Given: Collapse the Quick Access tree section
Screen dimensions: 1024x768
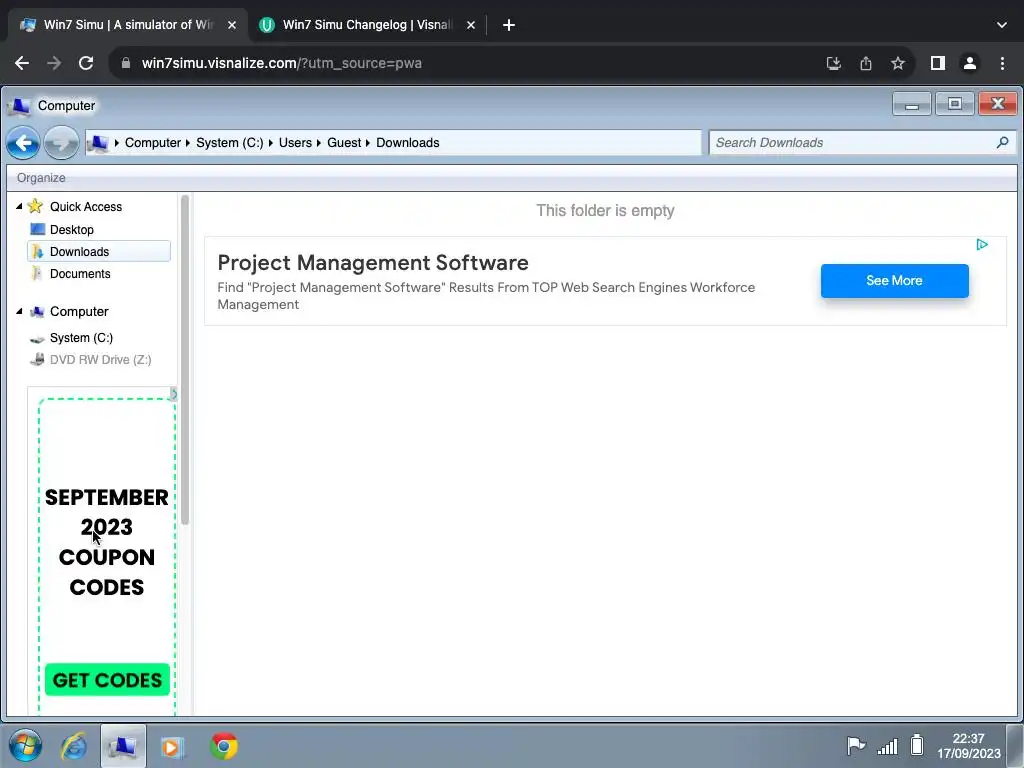Looking at the screenshot, I should (19, 206).
